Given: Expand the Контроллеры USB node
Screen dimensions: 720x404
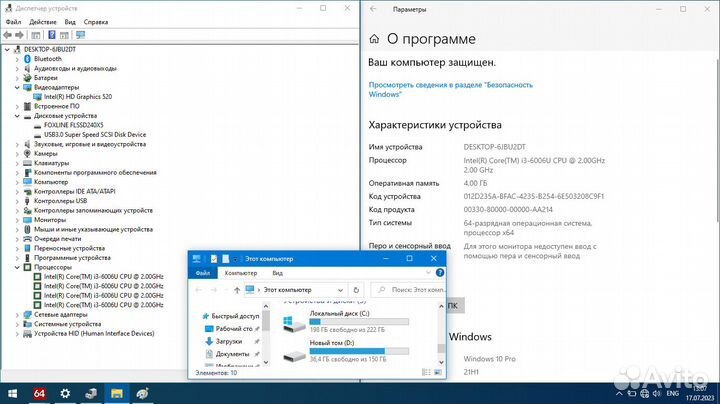Looking at the screenshot, I should point(17,201).
